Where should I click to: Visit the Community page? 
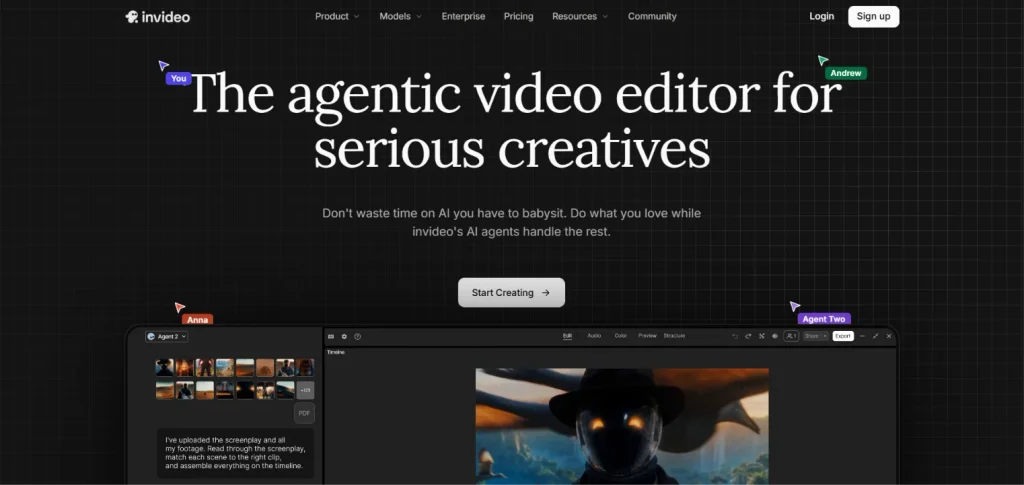pos(652,16)
